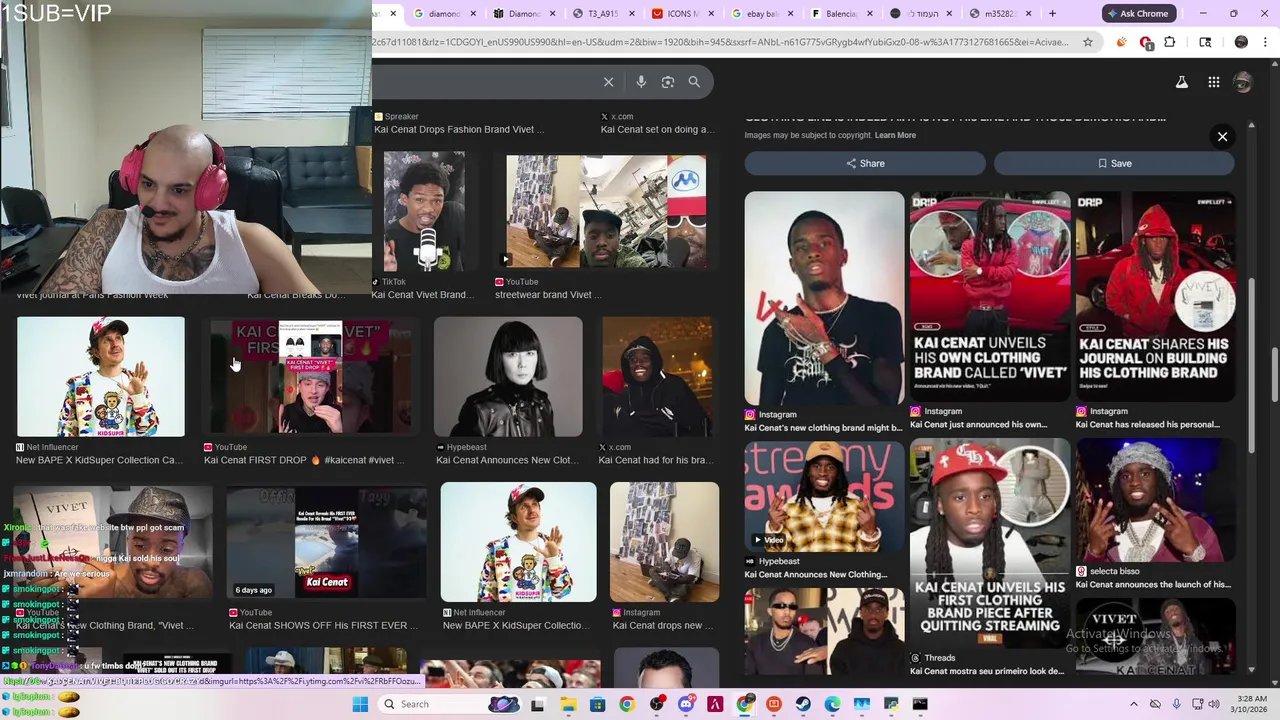Screen dimensions: 1280x720
Task: Open Search Labs flask icon
Action: pos(1182,82)
